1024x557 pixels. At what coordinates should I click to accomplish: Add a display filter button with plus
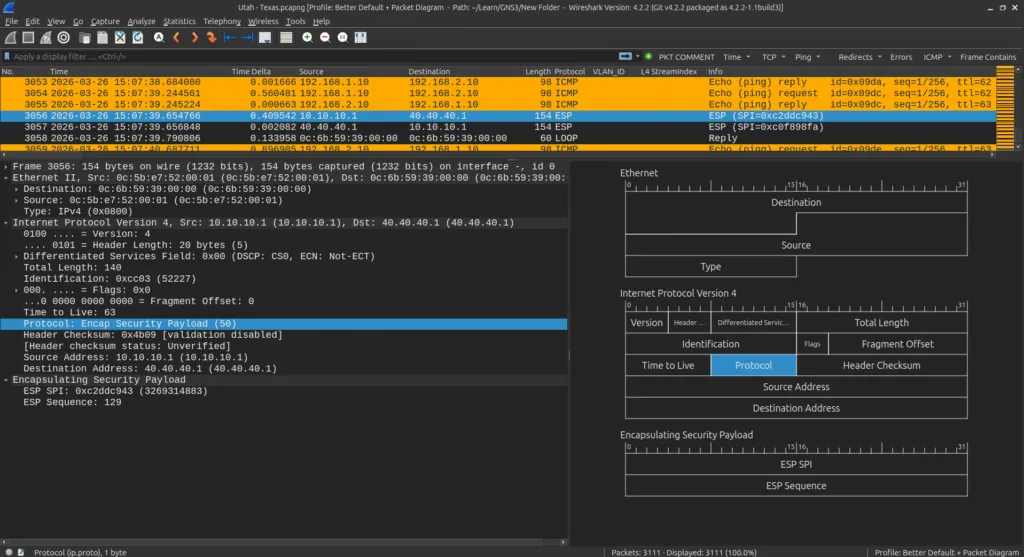(x=648, y=57)
